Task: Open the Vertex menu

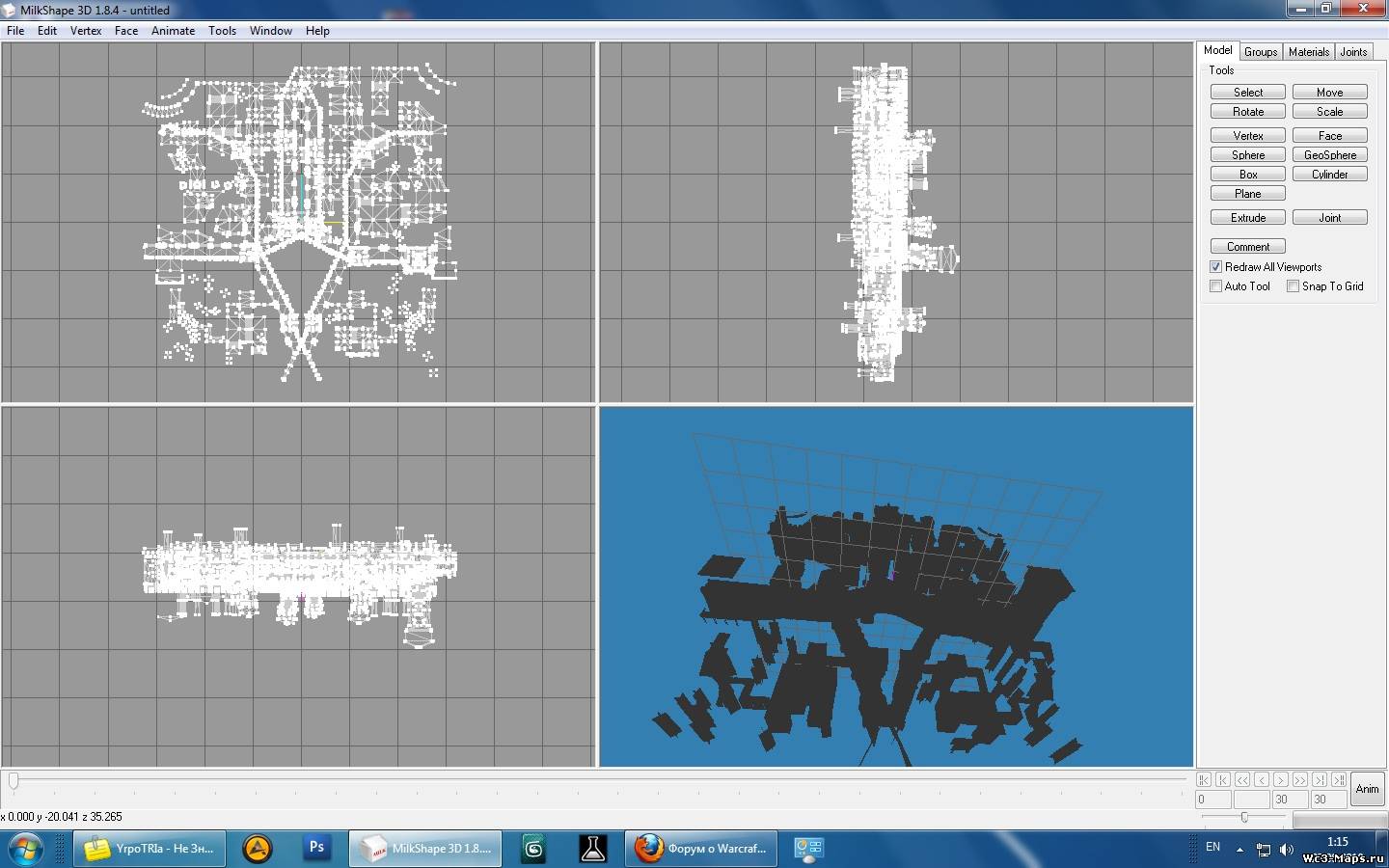Action: click(86, 31)
